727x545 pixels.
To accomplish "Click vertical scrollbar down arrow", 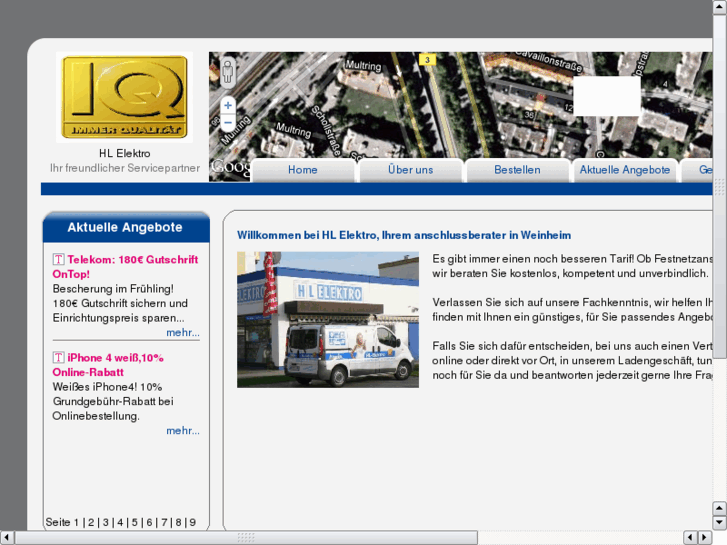I will [x=720, y=523].
